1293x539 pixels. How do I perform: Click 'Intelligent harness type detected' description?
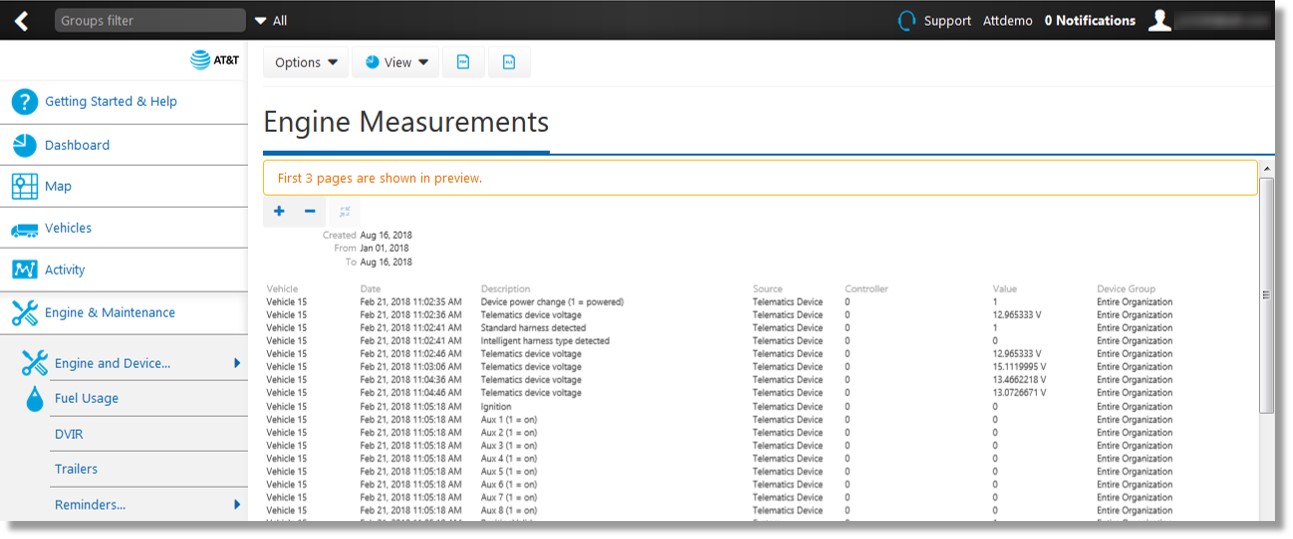point(545,341)
